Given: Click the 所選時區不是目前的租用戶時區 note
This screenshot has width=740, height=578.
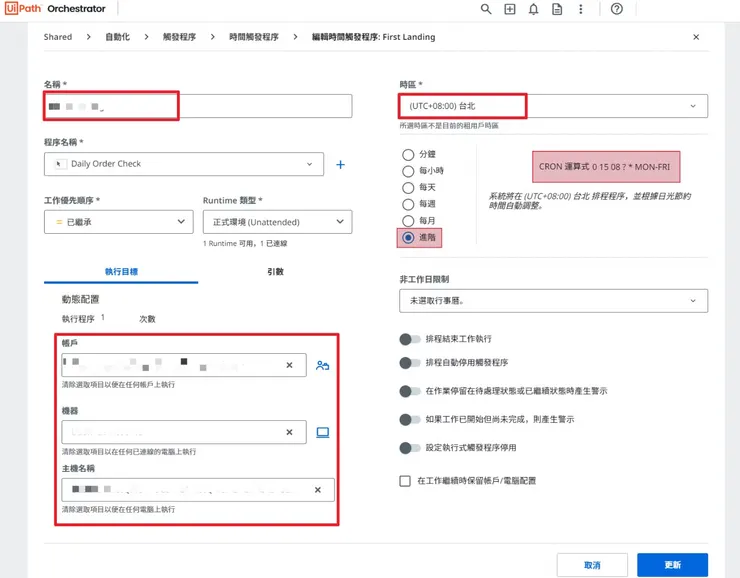Looking at the screenshot, I should (x=449, y=126).
